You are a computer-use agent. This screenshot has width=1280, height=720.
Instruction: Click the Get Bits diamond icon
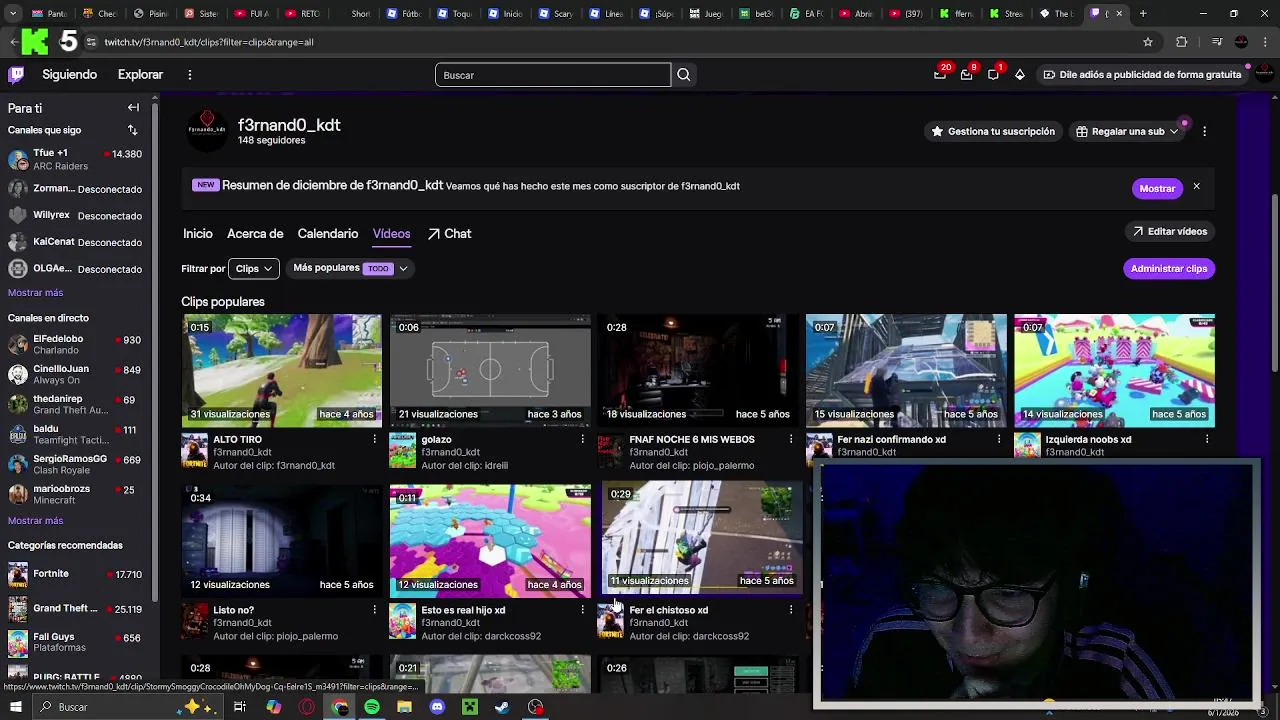coord(1020,74)
